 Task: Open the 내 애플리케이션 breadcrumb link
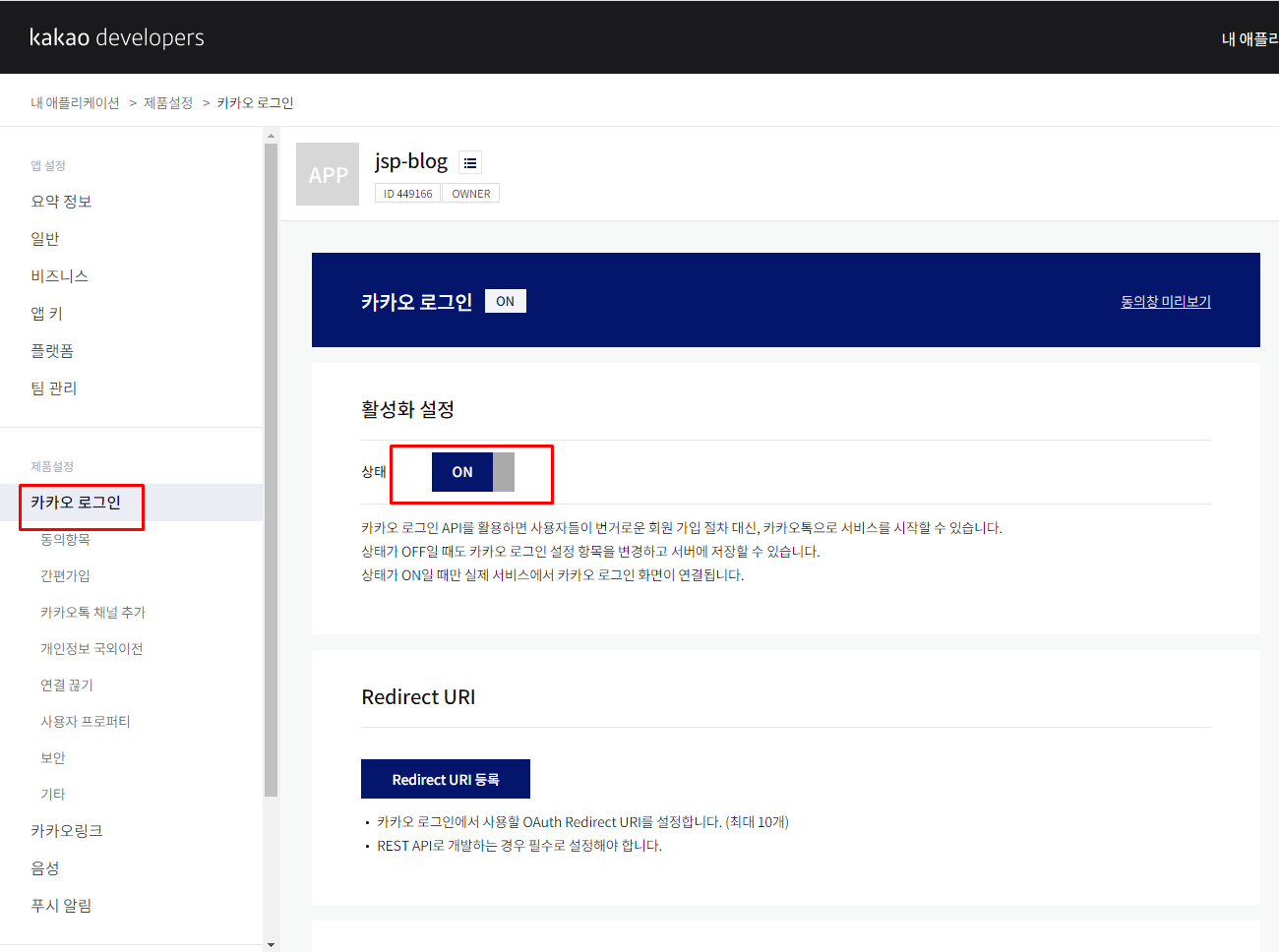[x=75, y=102]
